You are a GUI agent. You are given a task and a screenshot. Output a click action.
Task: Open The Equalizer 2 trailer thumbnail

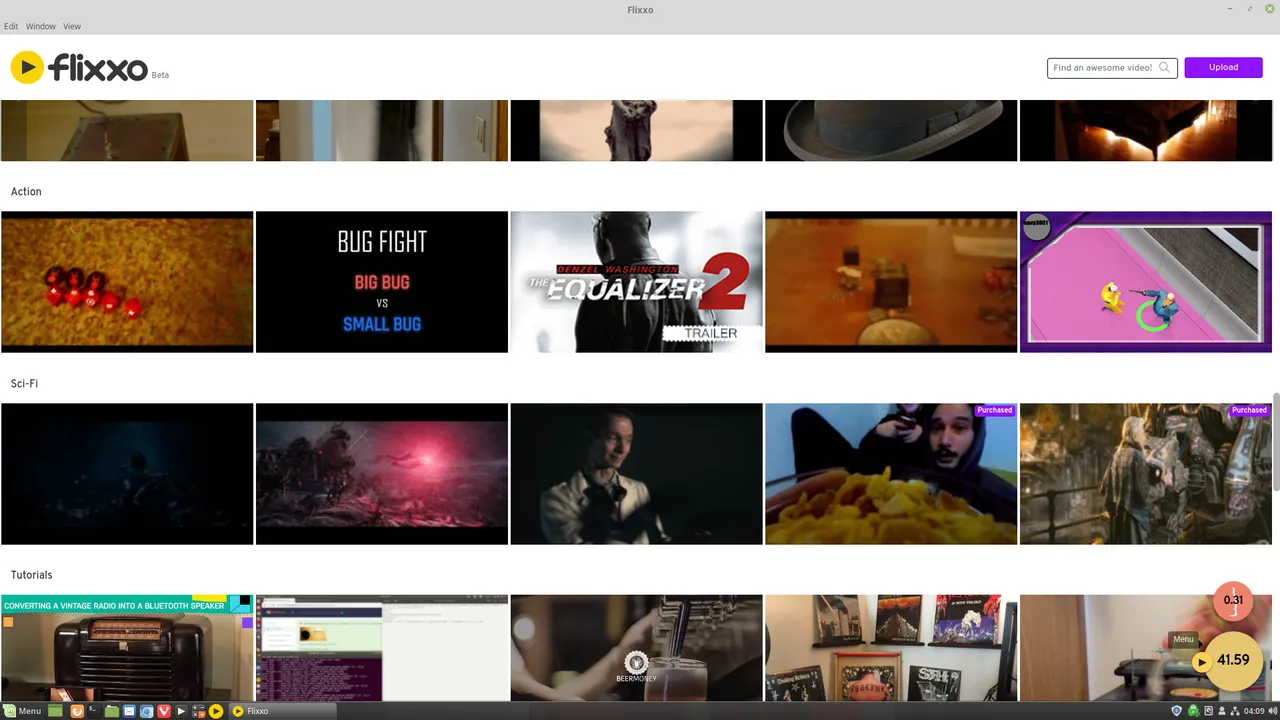coord(636,282)
